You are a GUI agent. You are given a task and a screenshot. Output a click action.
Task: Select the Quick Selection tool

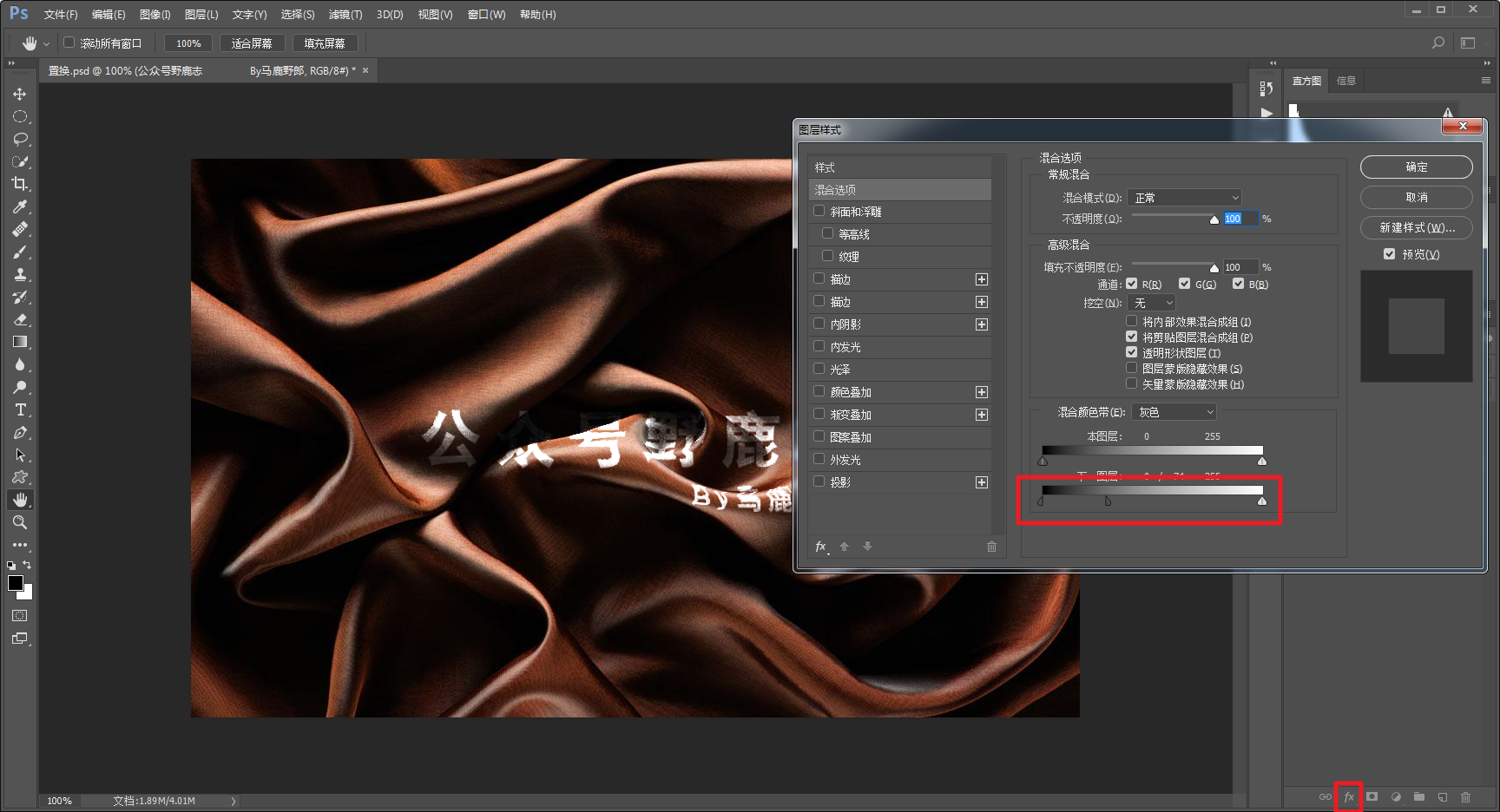click(x=20, y=161)
